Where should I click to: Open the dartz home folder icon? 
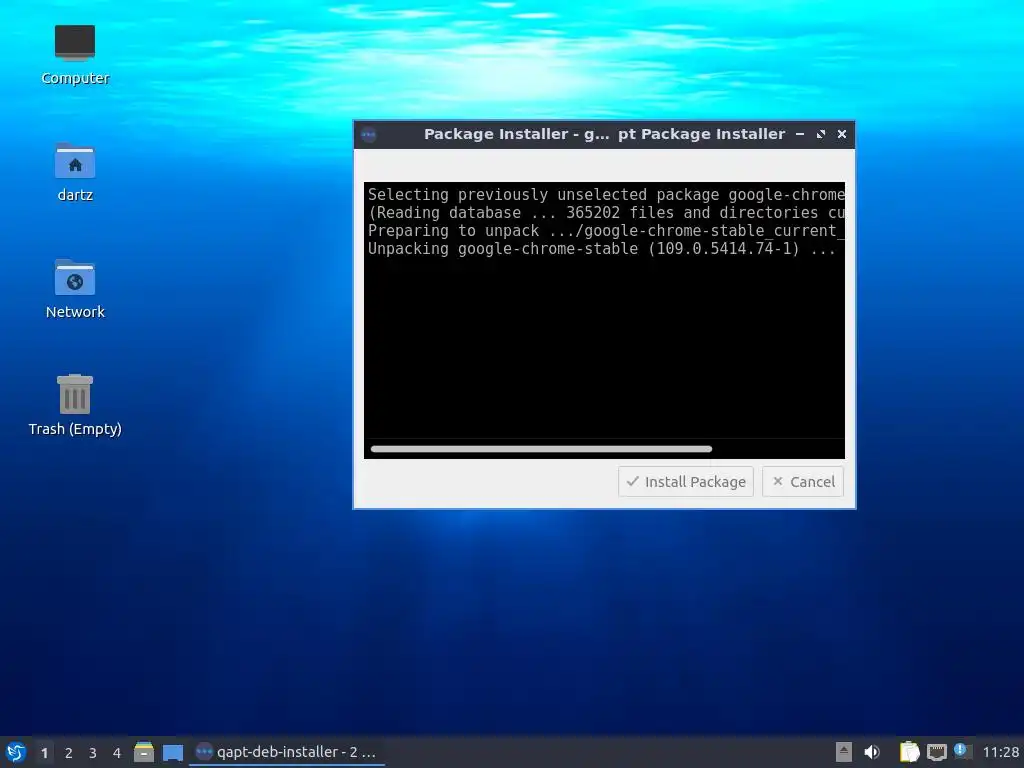74,172
